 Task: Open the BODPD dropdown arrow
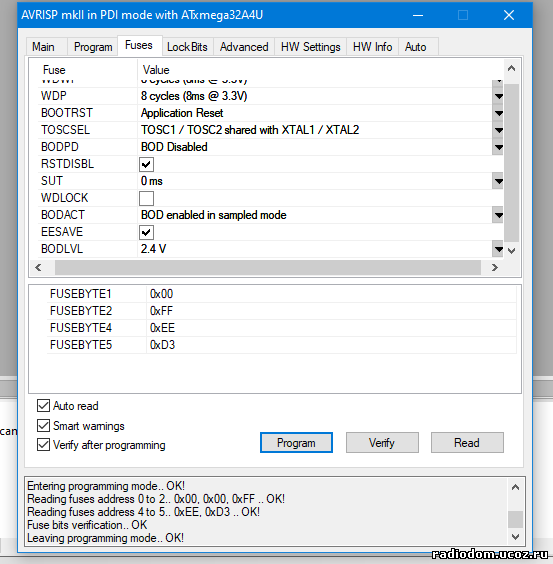tap(498, 147)
